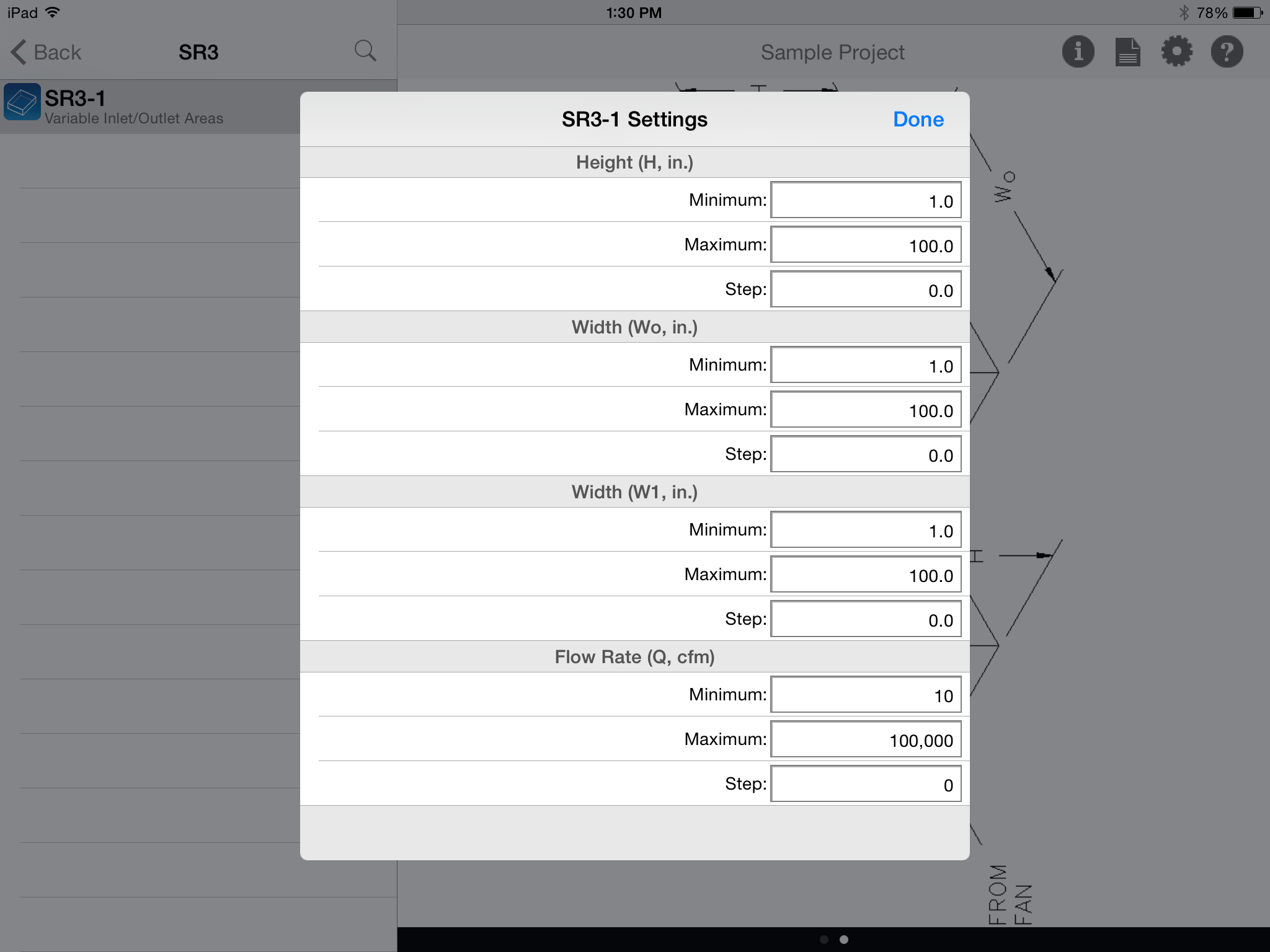Tap the Flow Rate Minimum field showing 10
This screenshot has height=952, width=1270.
pyautogui.click(x=866, y=694)
